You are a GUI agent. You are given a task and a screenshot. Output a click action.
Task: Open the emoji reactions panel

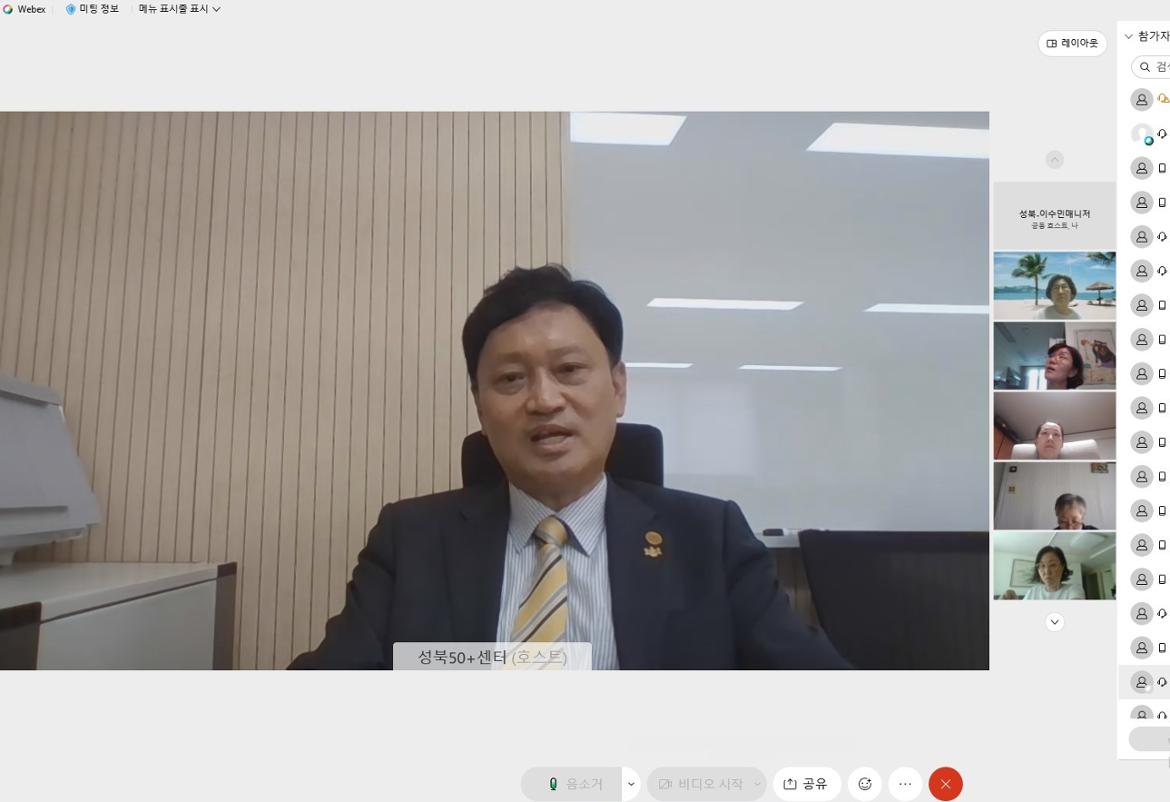864,784
